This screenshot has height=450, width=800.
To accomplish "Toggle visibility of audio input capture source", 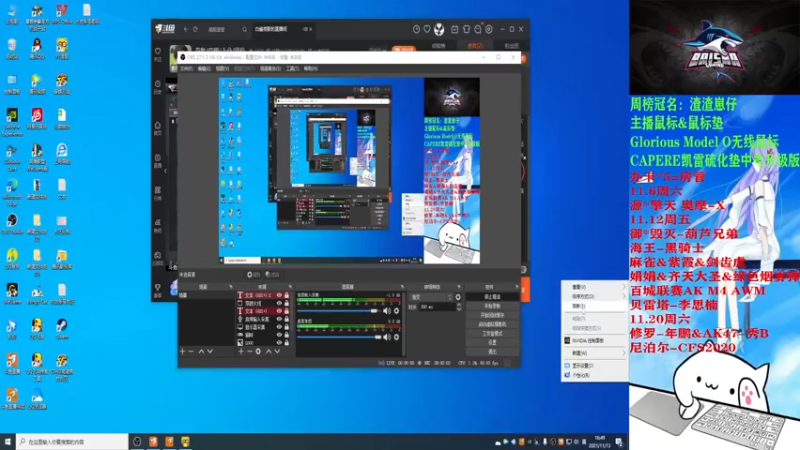I will [279, 319].
